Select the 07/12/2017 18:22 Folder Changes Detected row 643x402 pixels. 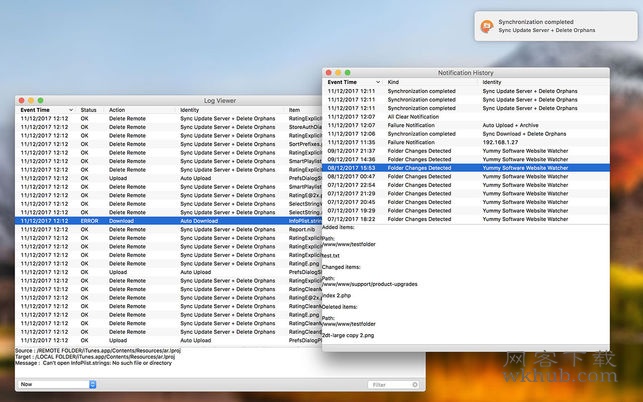(465, 219)
